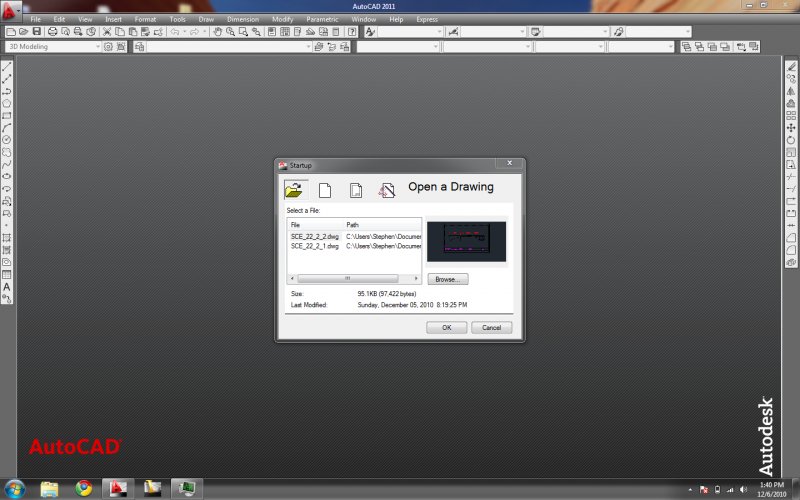Open the 3D Modeling workspace dropdown
800x500 pixels.
pos(53,47)
